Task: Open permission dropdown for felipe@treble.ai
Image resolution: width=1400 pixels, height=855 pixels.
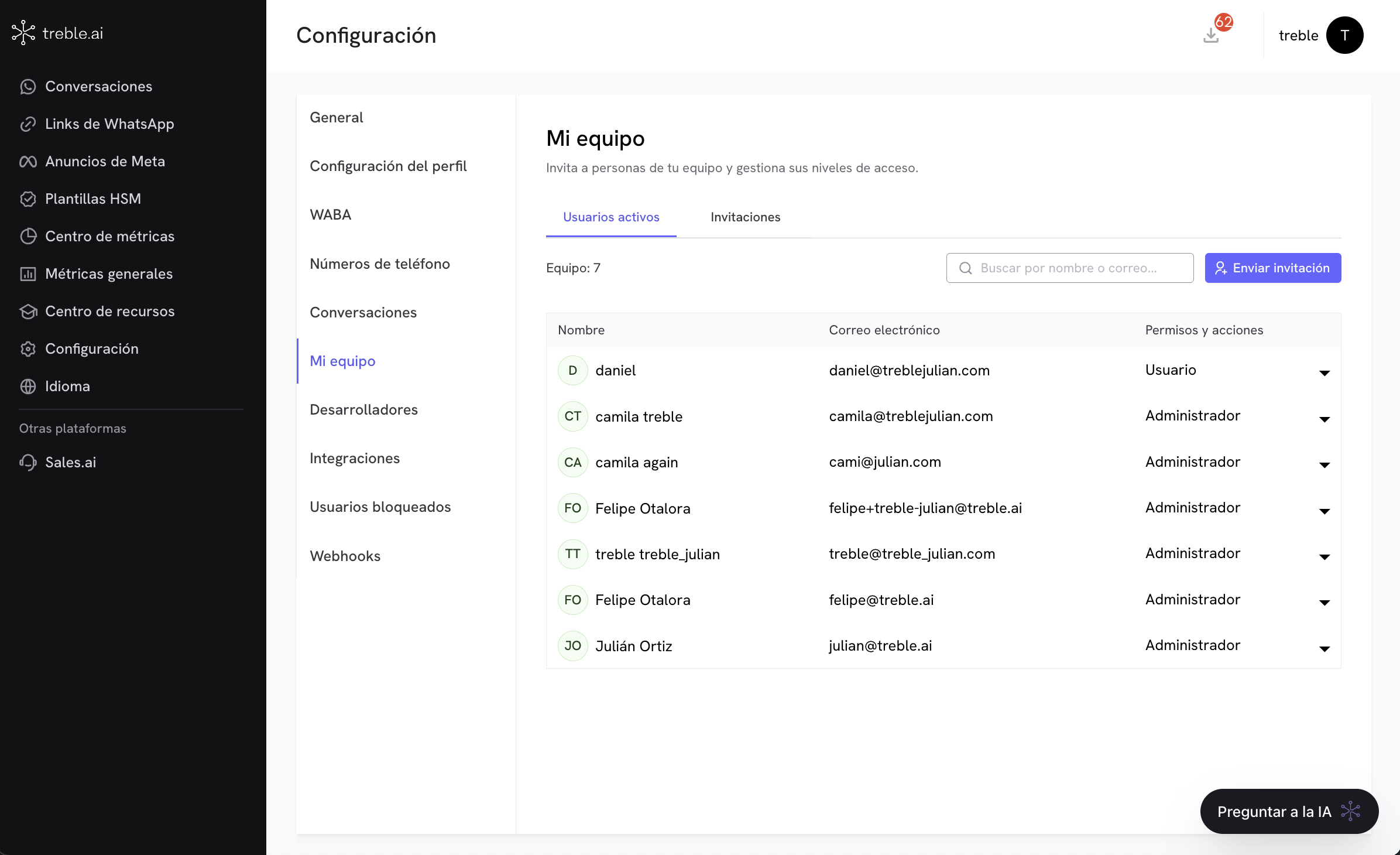Action: coord(1324,602)
